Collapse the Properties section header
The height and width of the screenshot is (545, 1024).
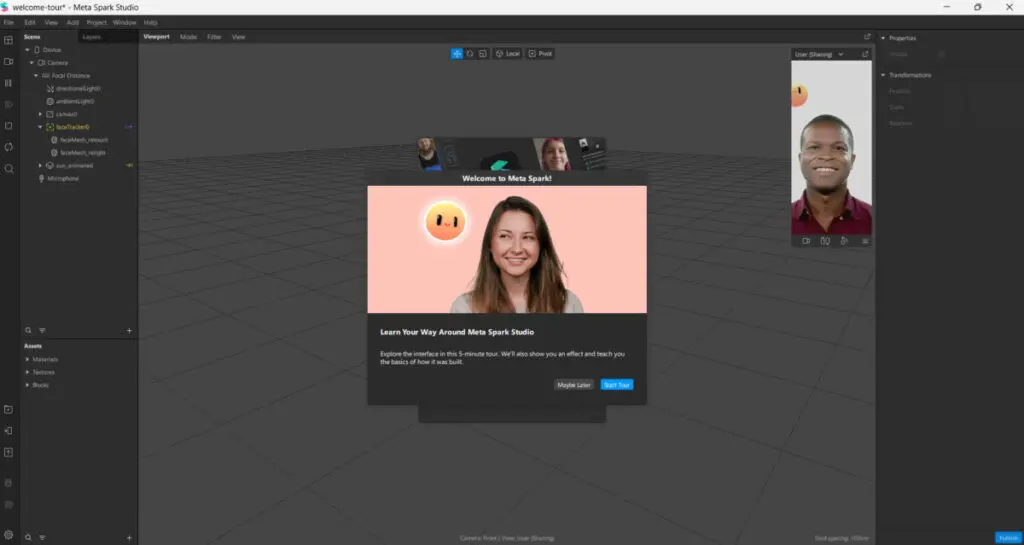coord(884,38)
